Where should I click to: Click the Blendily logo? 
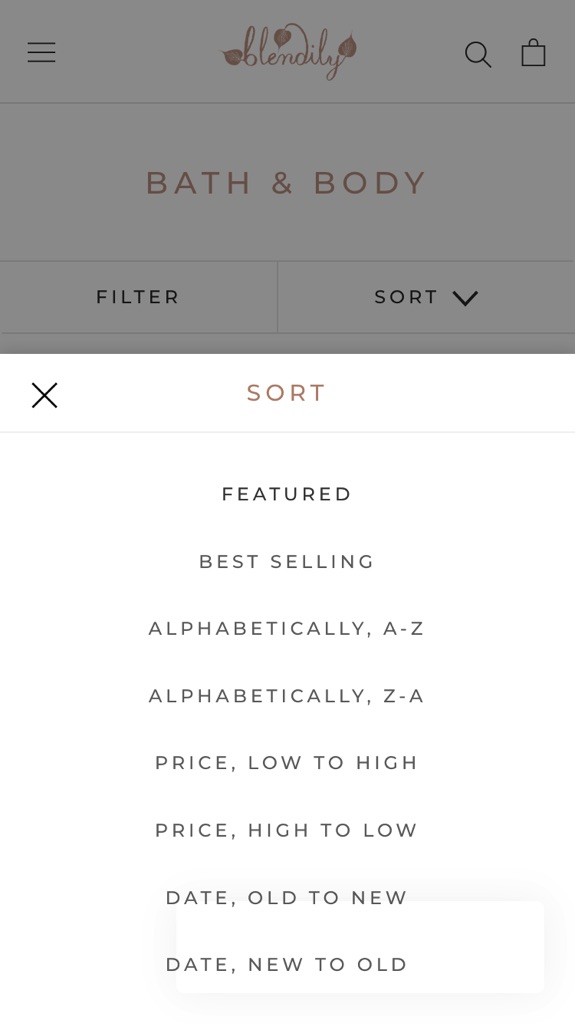288,52
